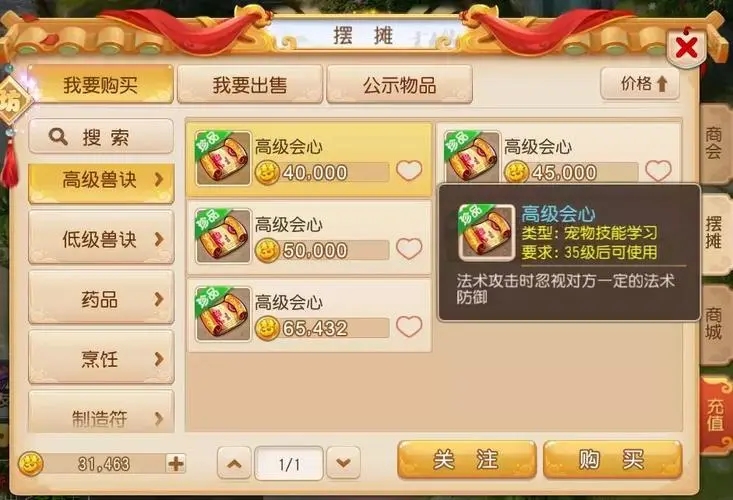Favorite the 65,432 item via heart
Image resolution: width=733 pixels, height=500 pixels.
click(x=409, y=327)
